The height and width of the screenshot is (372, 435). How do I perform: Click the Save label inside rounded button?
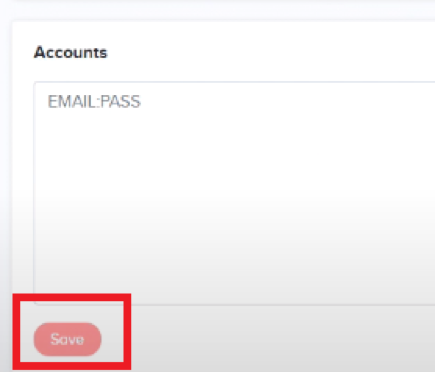67,339
